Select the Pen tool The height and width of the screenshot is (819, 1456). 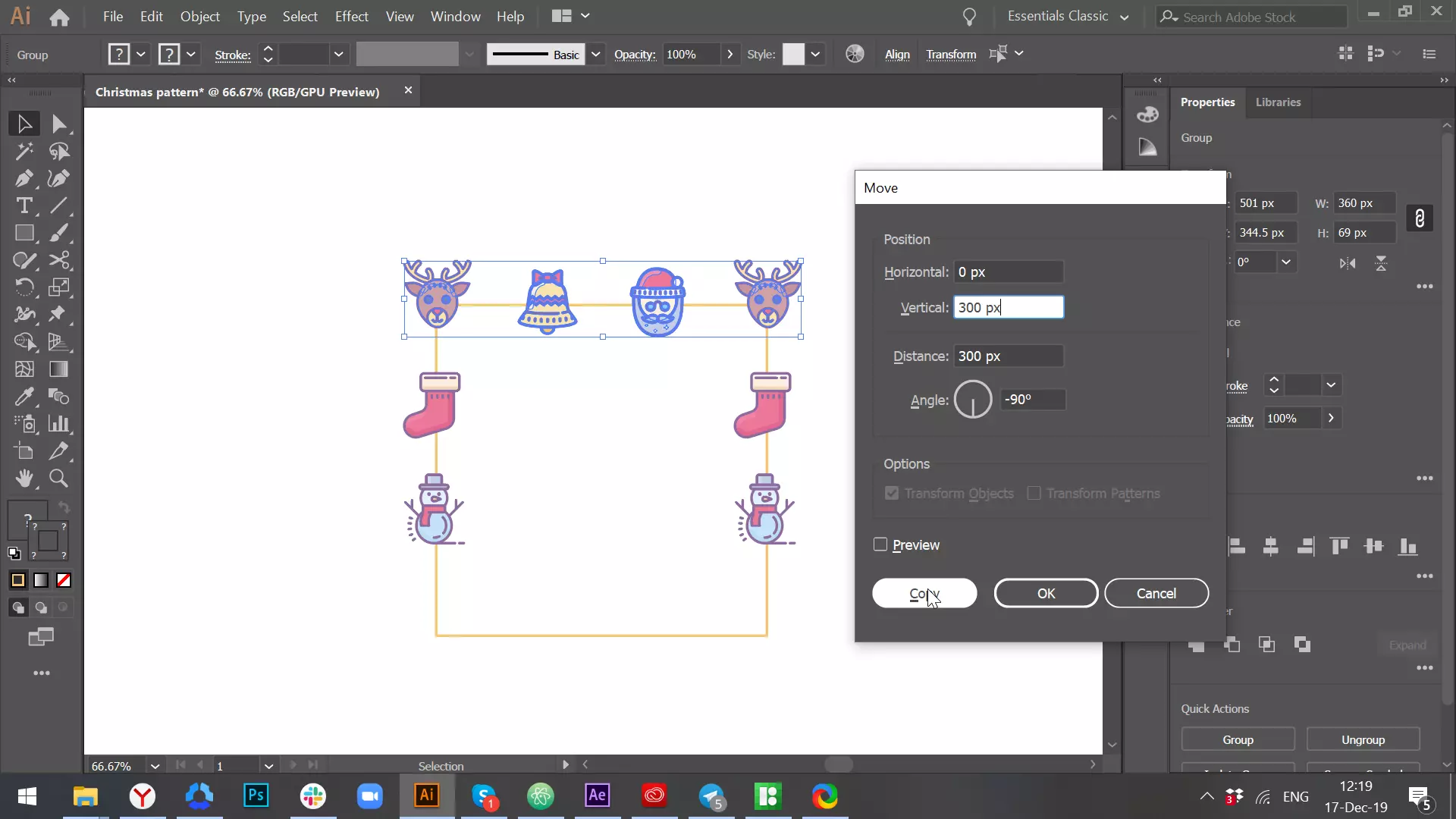click(24, 178)
